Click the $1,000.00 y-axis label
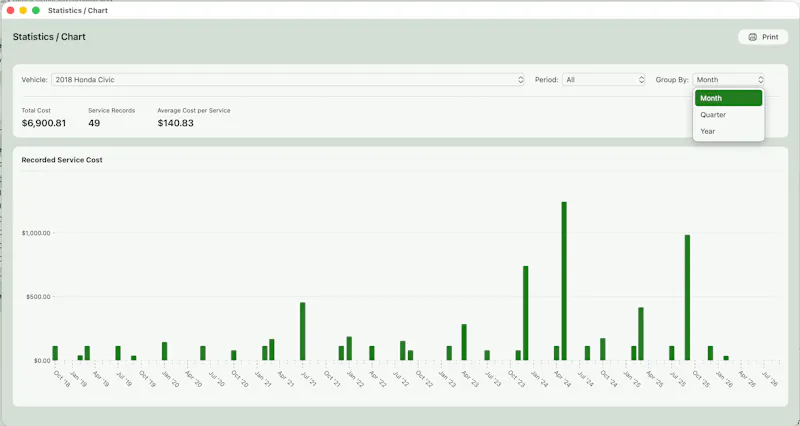Viewport: 800px width, 426px height. 36,233
